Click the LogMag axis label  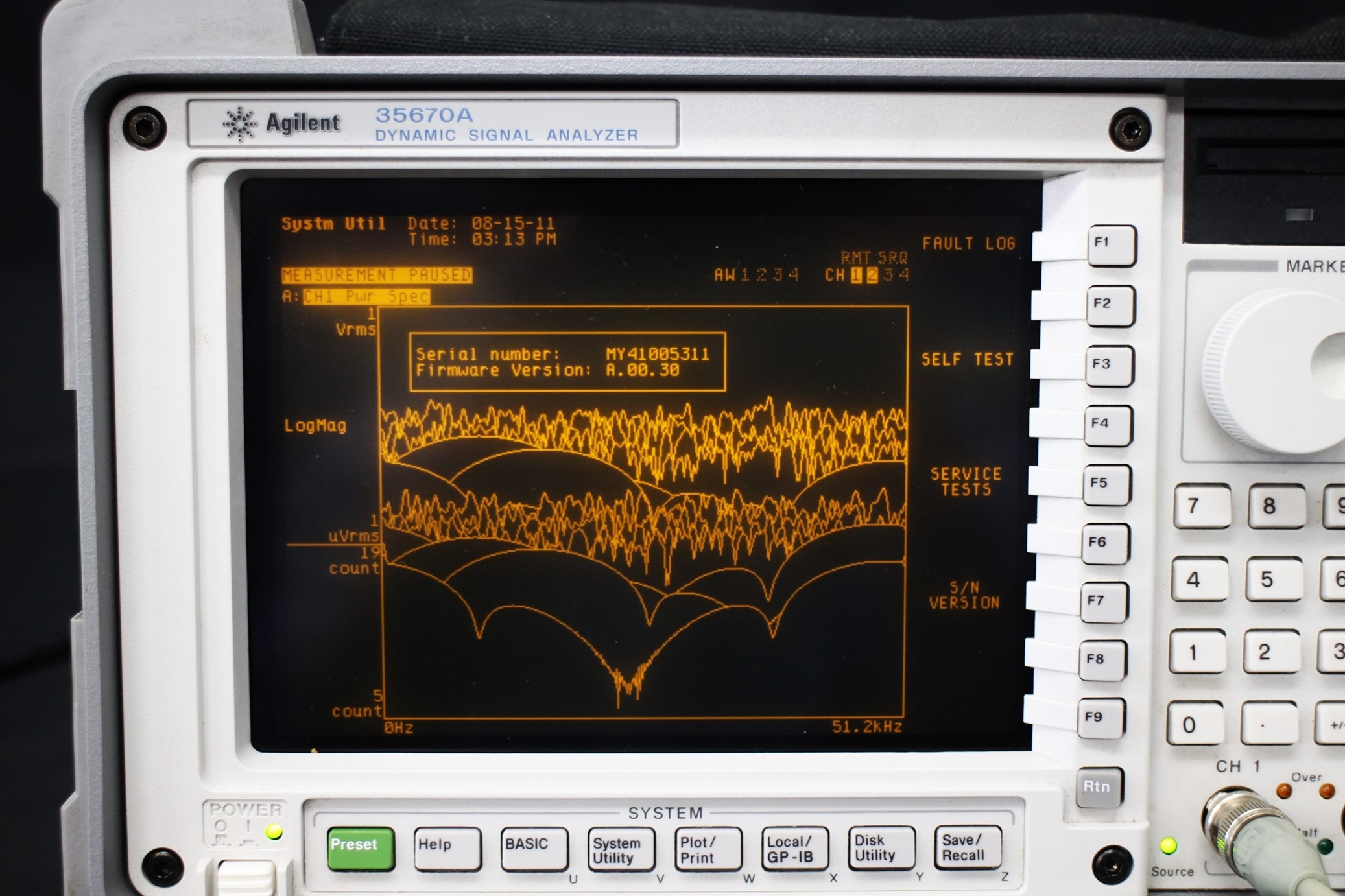[x=315, y=426]
